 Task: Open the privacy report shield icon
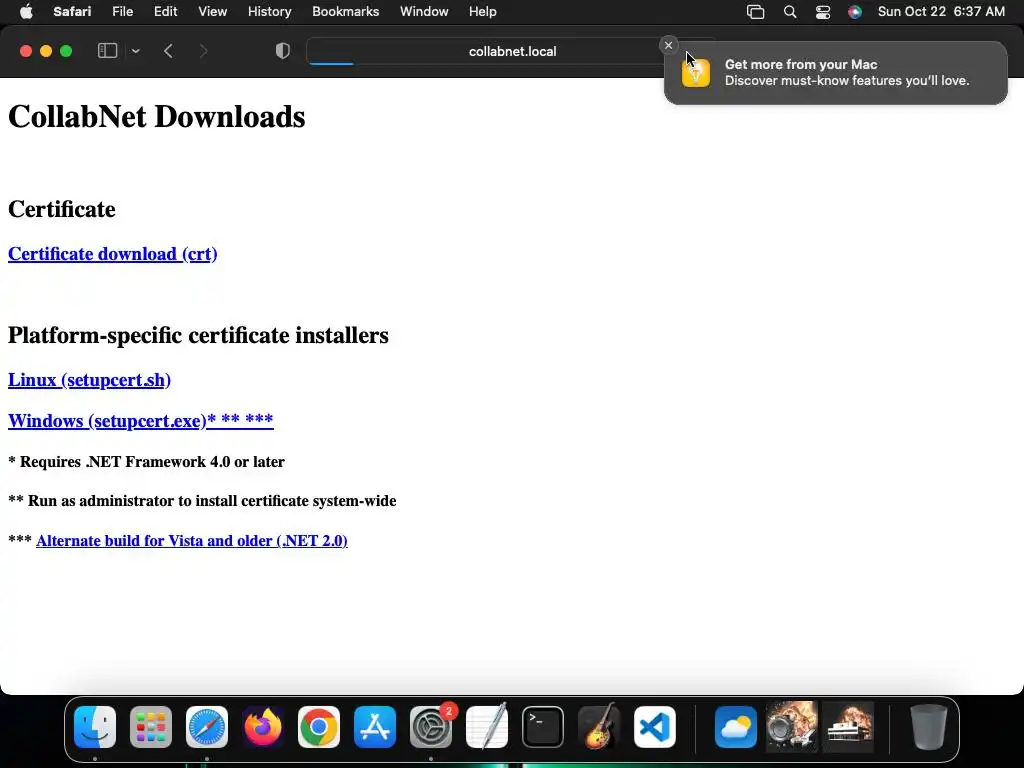(283, 51)
